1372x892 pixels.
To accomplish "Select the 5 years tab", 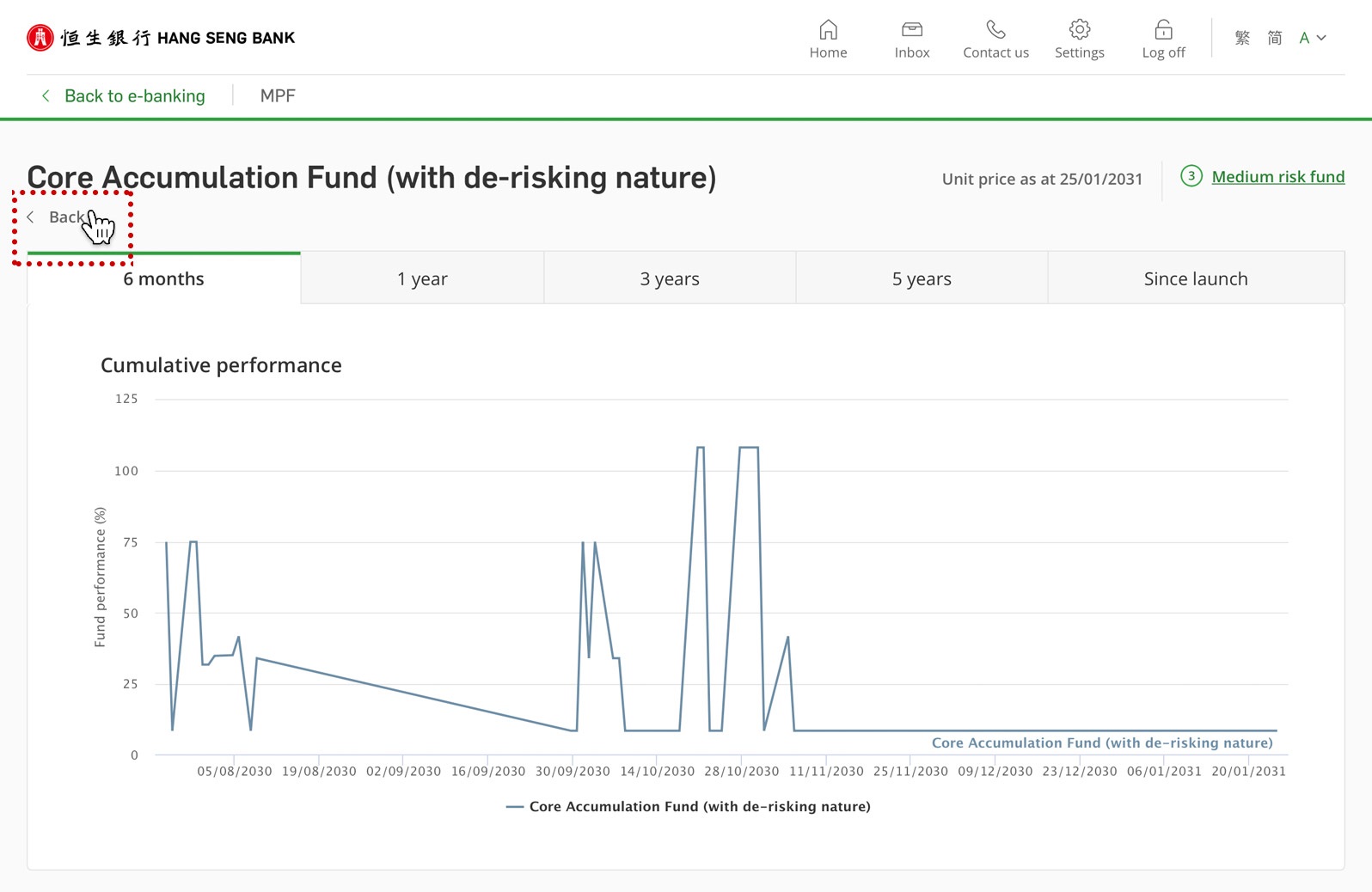I will pos(922,278).
